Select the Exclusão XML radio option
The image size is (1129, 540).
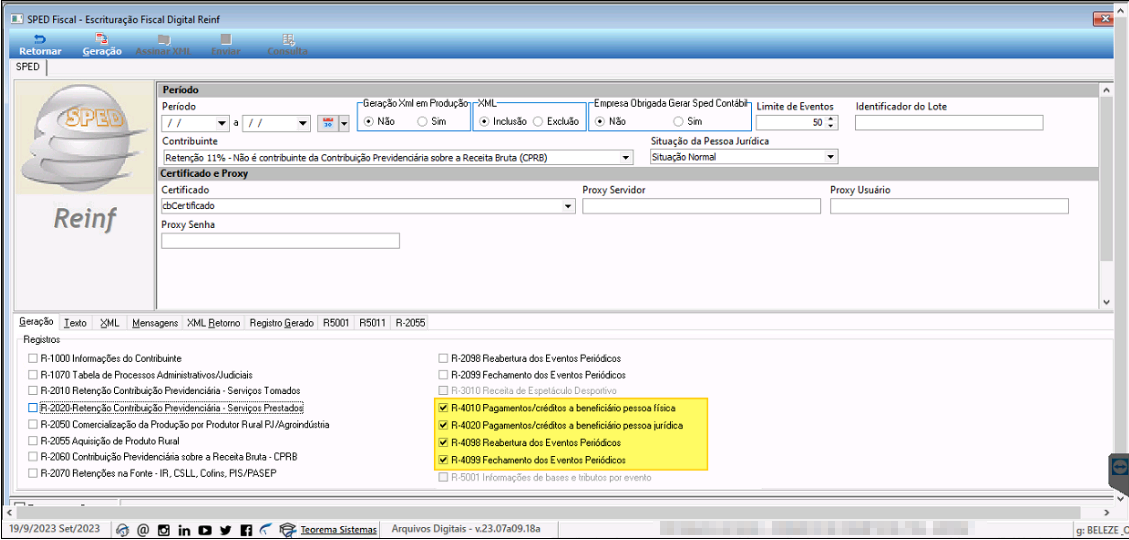tap(537, 122)
